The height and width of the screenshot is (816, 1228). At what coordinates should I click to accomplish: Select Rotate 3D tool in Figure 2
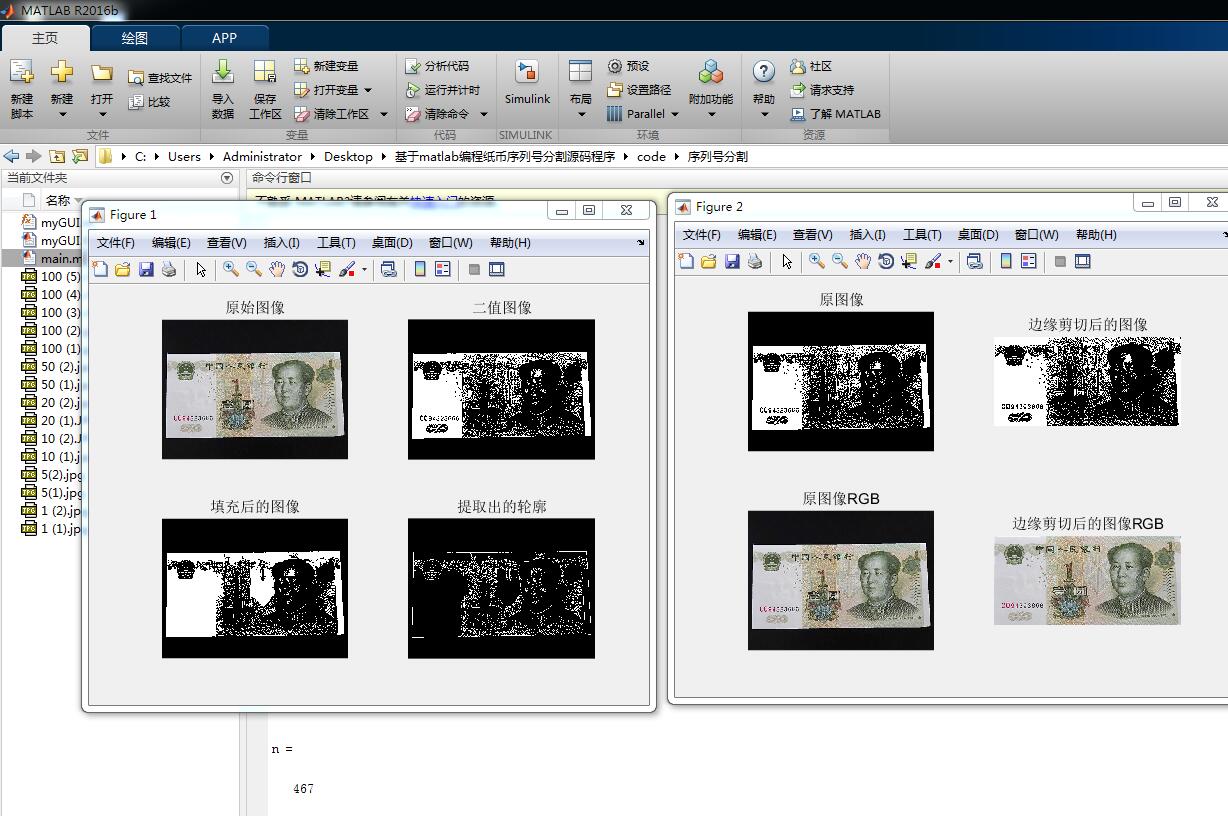[x=886, y=261]
